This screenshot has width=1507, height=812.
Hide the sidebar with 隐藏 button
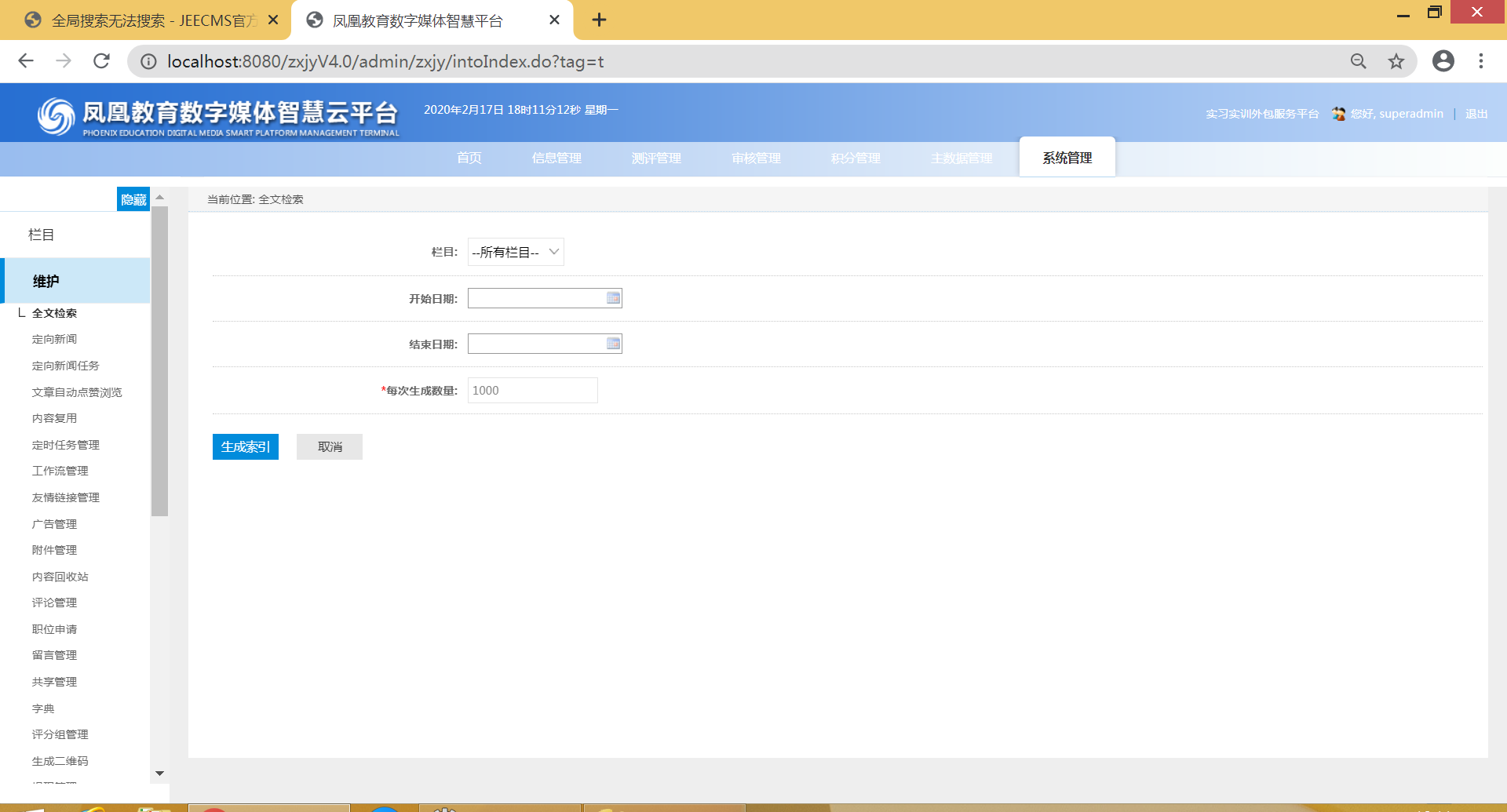pos(133,199)
